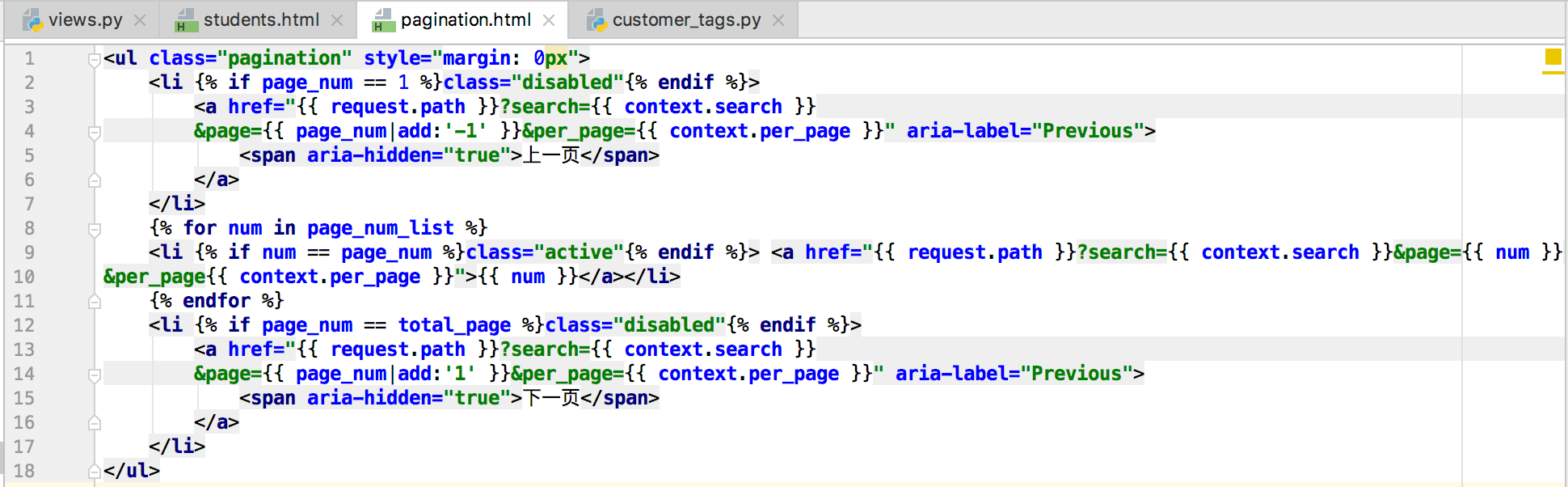Open the students.html tab
Viewport: 1568px width, 487px height.
[x=261, y=20]
